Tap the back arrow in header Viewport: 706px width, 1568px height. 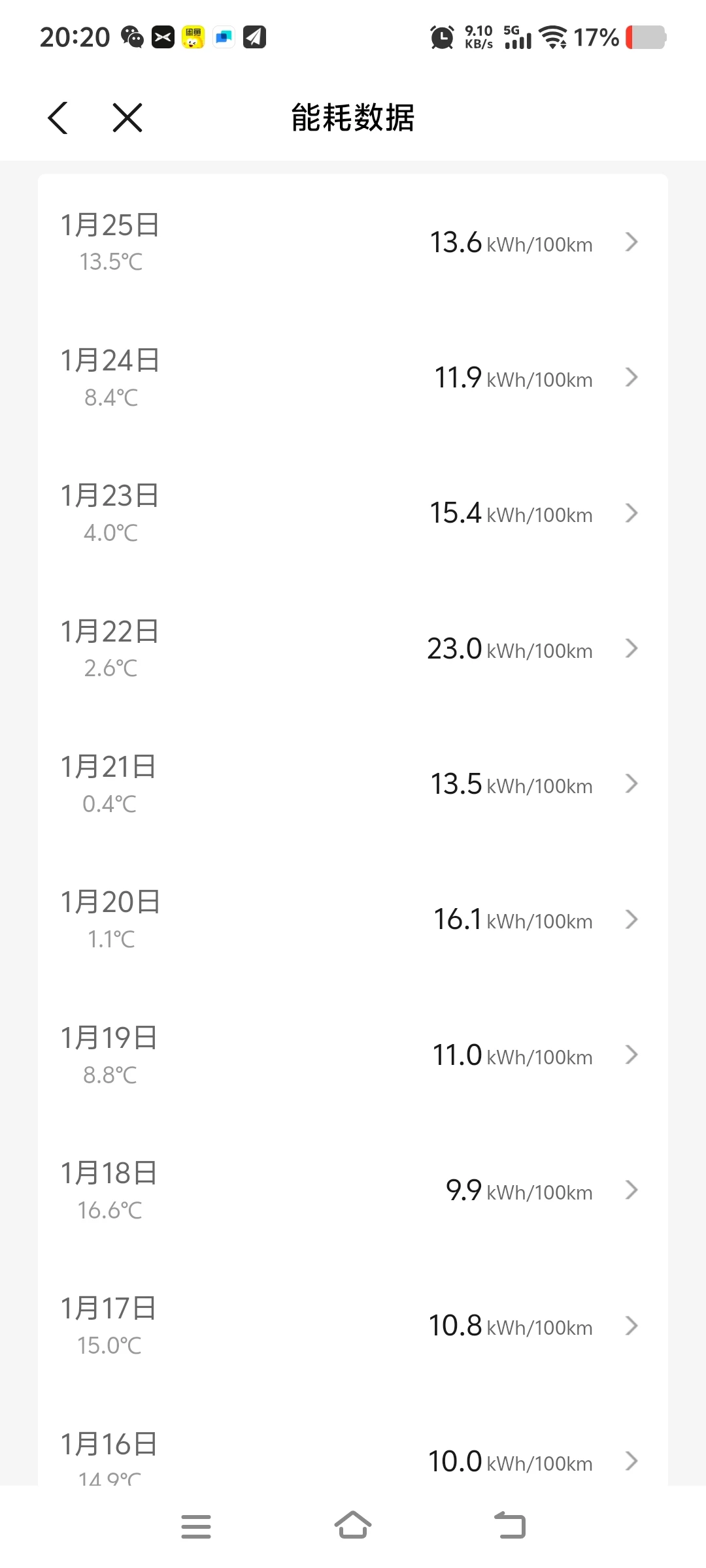click(x=58, y=118)
